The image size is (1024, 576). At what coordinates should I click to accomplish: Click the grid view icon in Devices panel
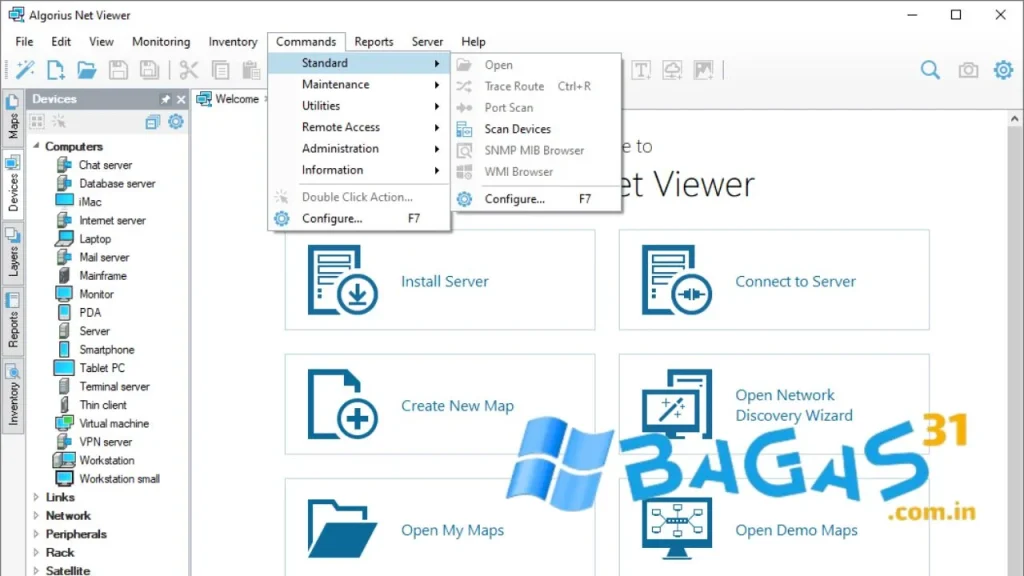tap(37, 121)
